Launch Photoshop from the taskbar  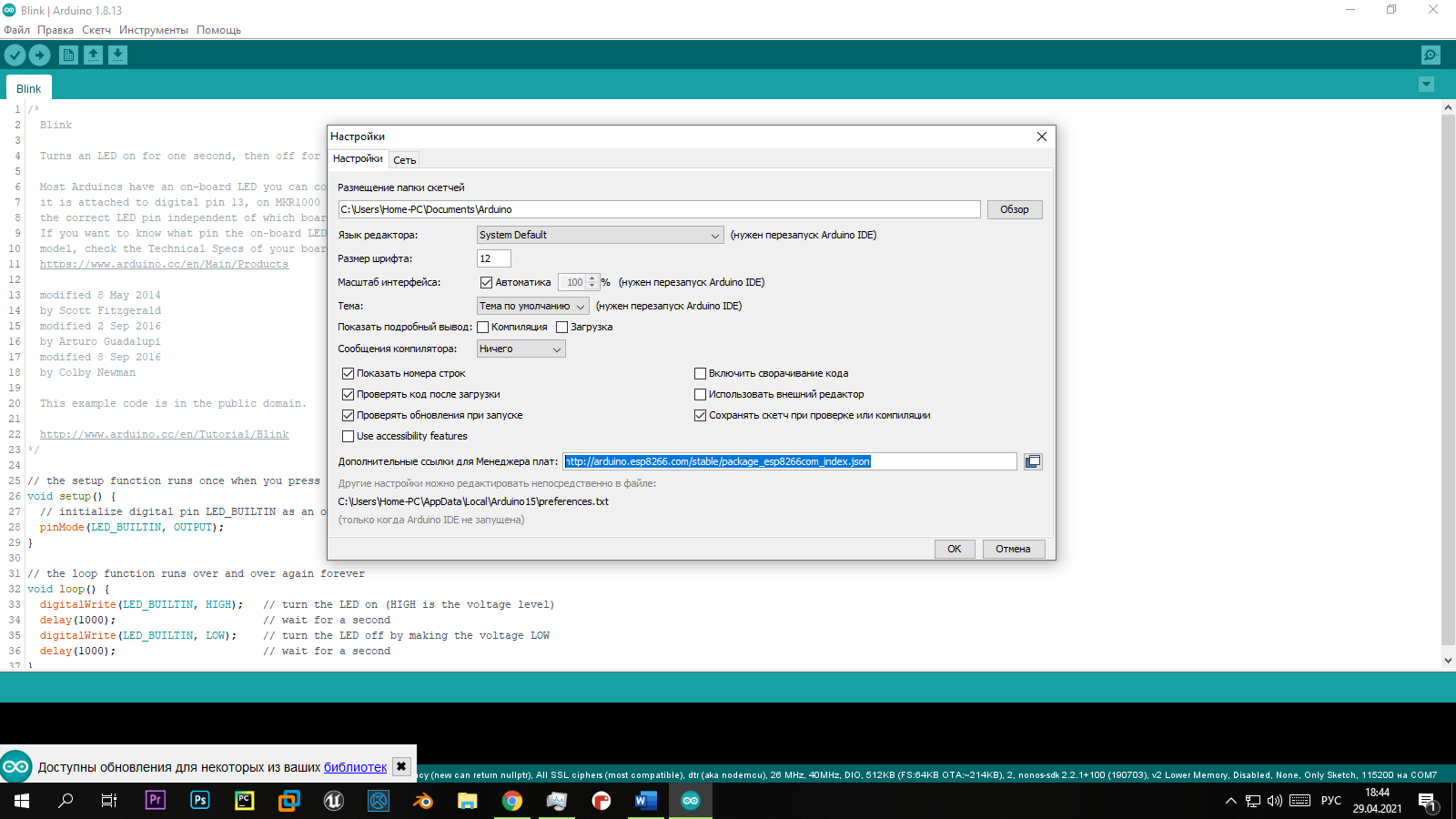coord(200,801)
